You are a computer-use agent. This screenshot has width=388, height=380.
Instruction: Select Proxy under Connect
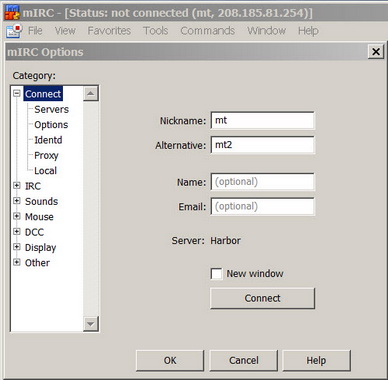(x=46, y=155)
